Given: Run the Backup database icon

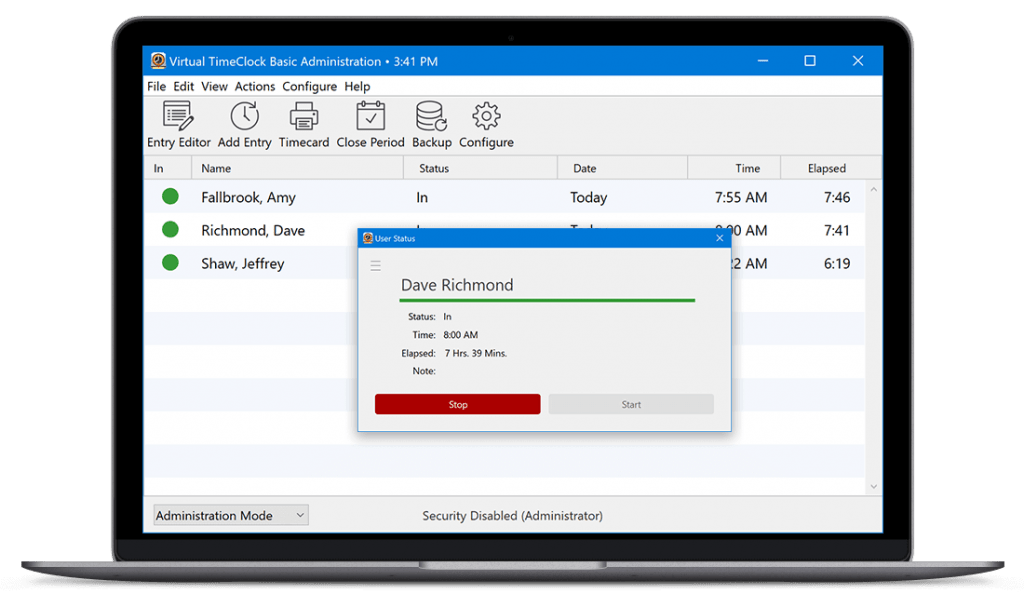Looking at the screenshot, I should coord(431,116).
